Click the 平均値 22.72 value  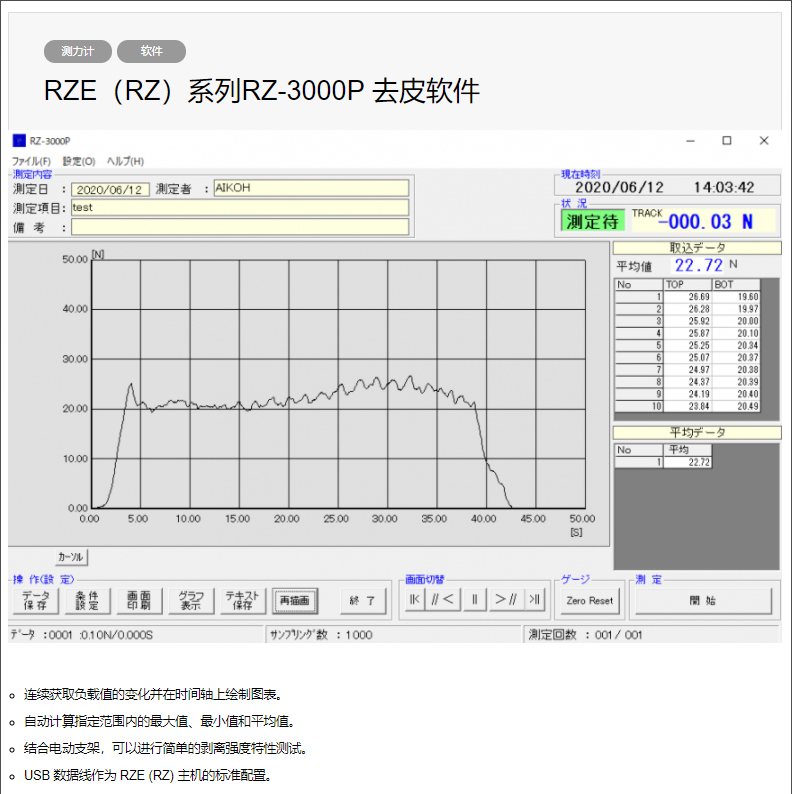(699, 265)
